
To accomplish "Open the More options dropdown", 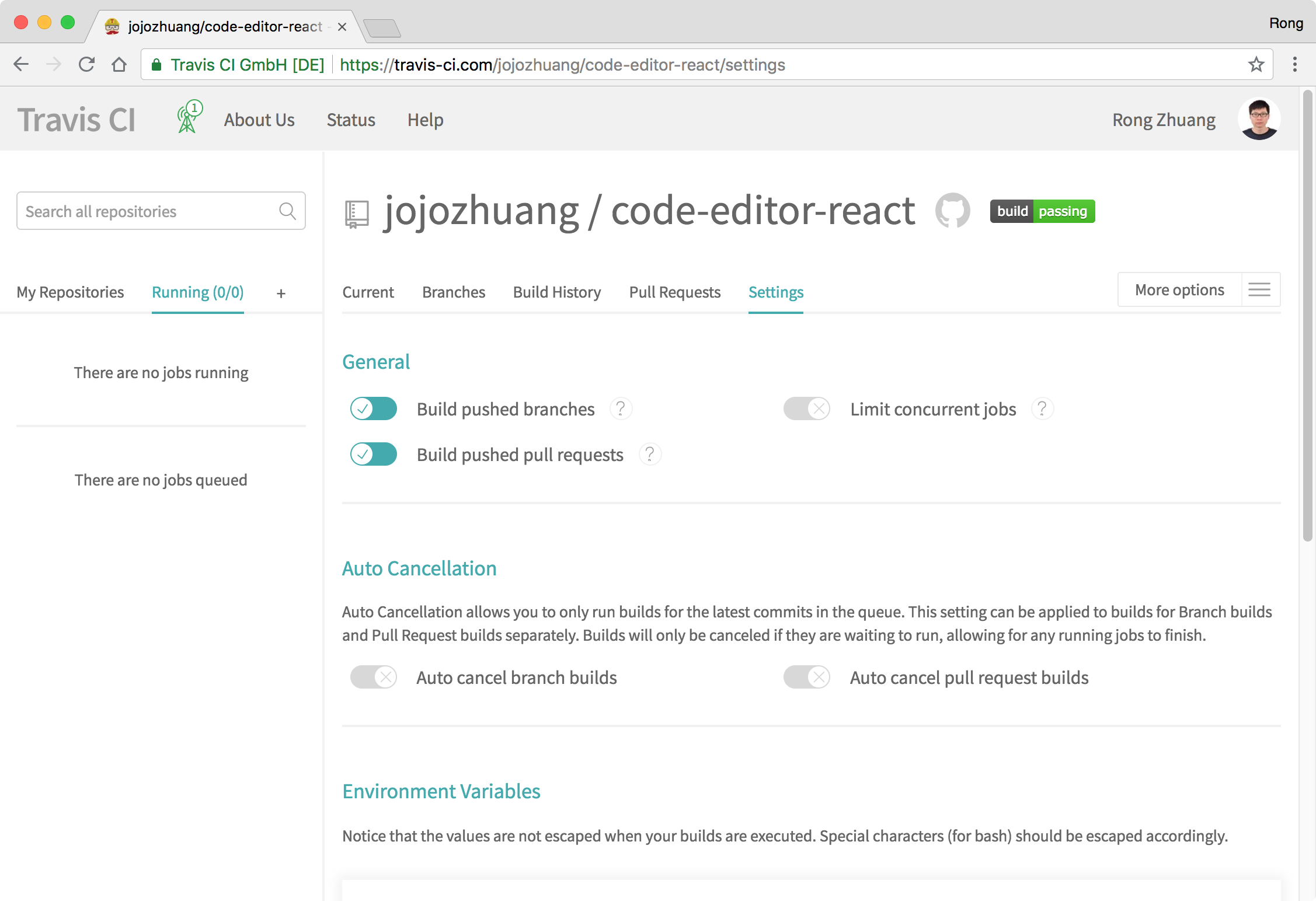I will click(1179, 290).
